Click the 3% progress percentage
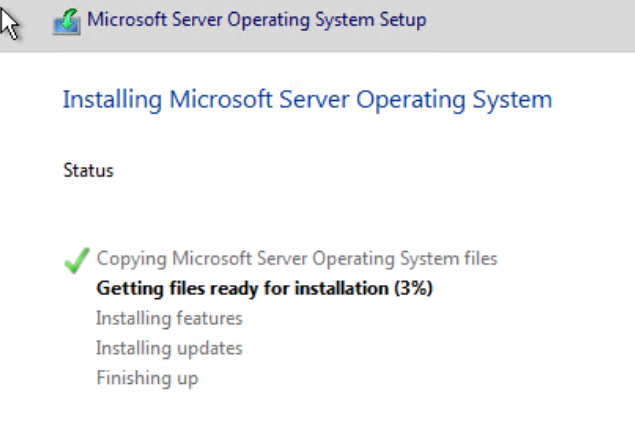Viewport: 635px width, 436px height. pos(414,289)
